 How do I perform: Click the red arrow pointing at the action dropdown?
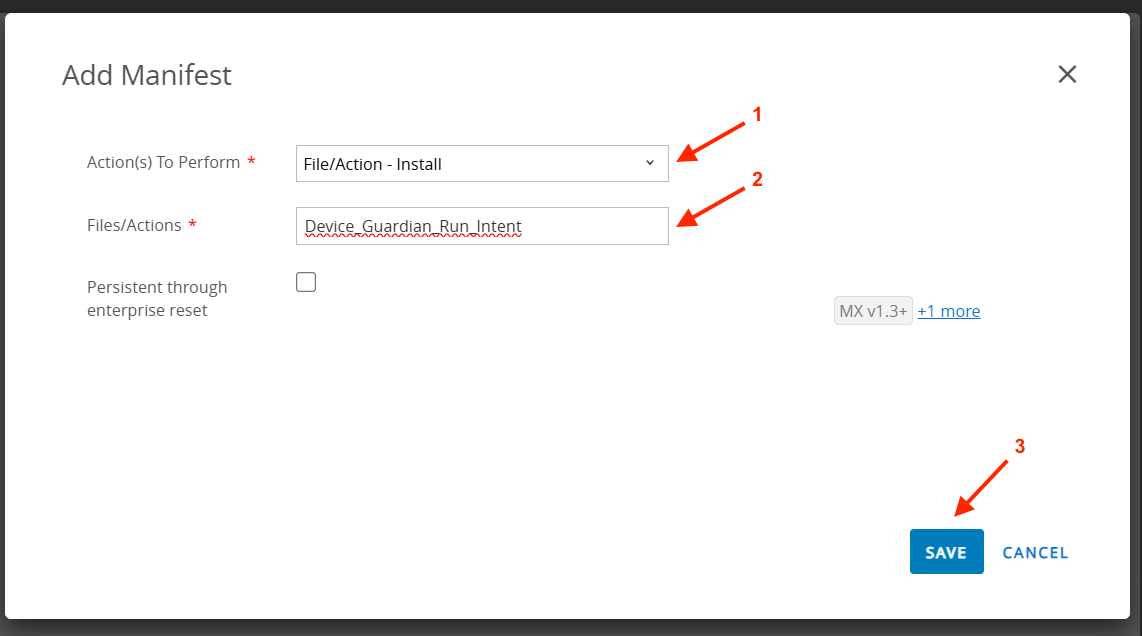click(712, 141)
